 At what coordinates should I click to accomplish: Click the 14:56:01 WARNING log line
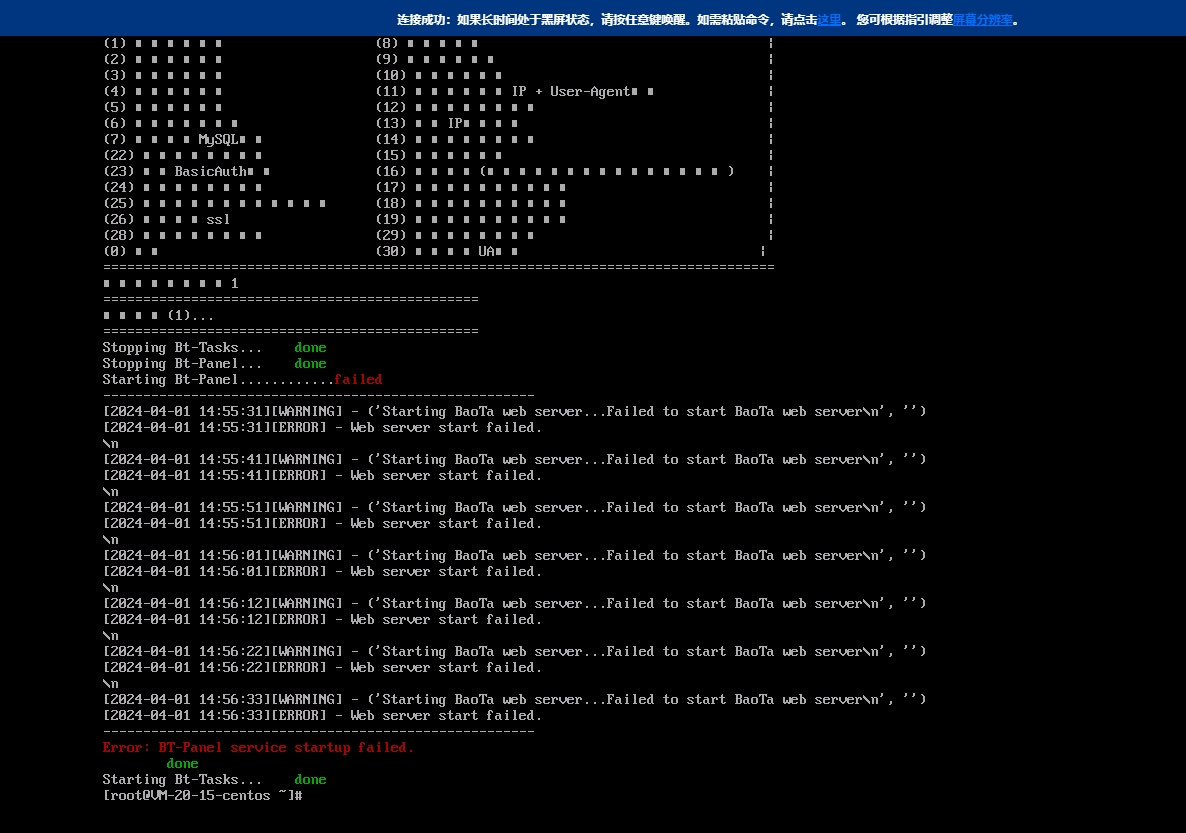point(514,556)
